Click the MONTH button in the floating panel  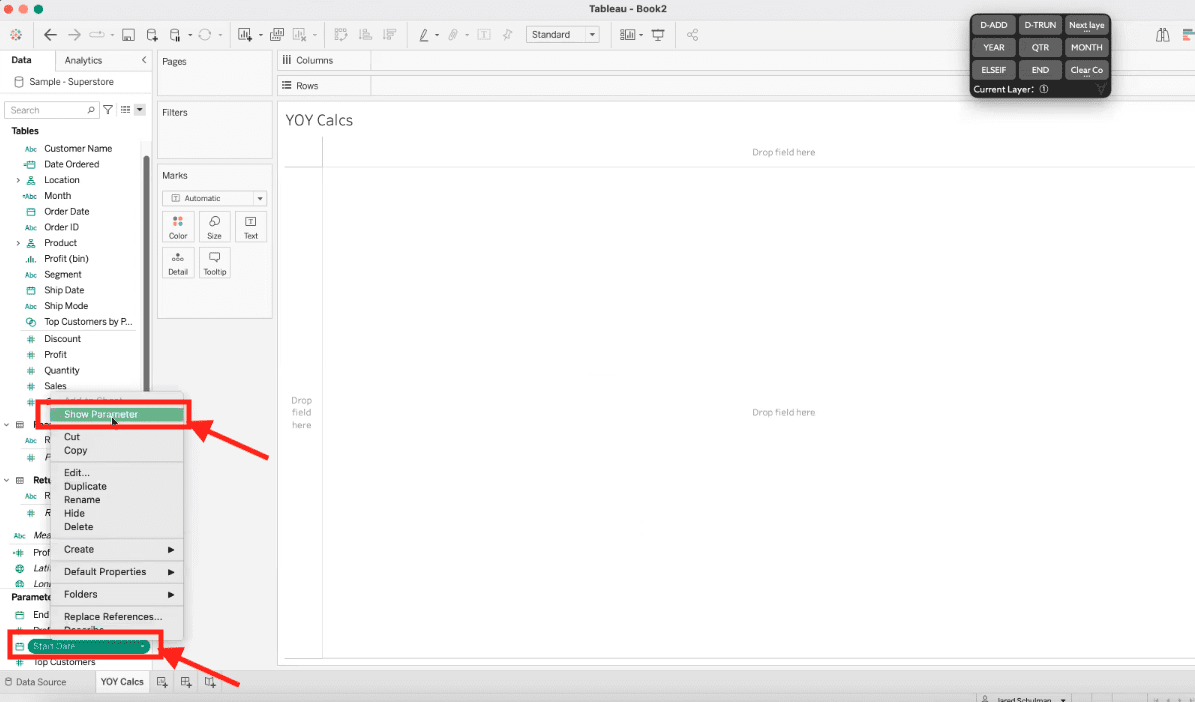[x=1086, y=47]
